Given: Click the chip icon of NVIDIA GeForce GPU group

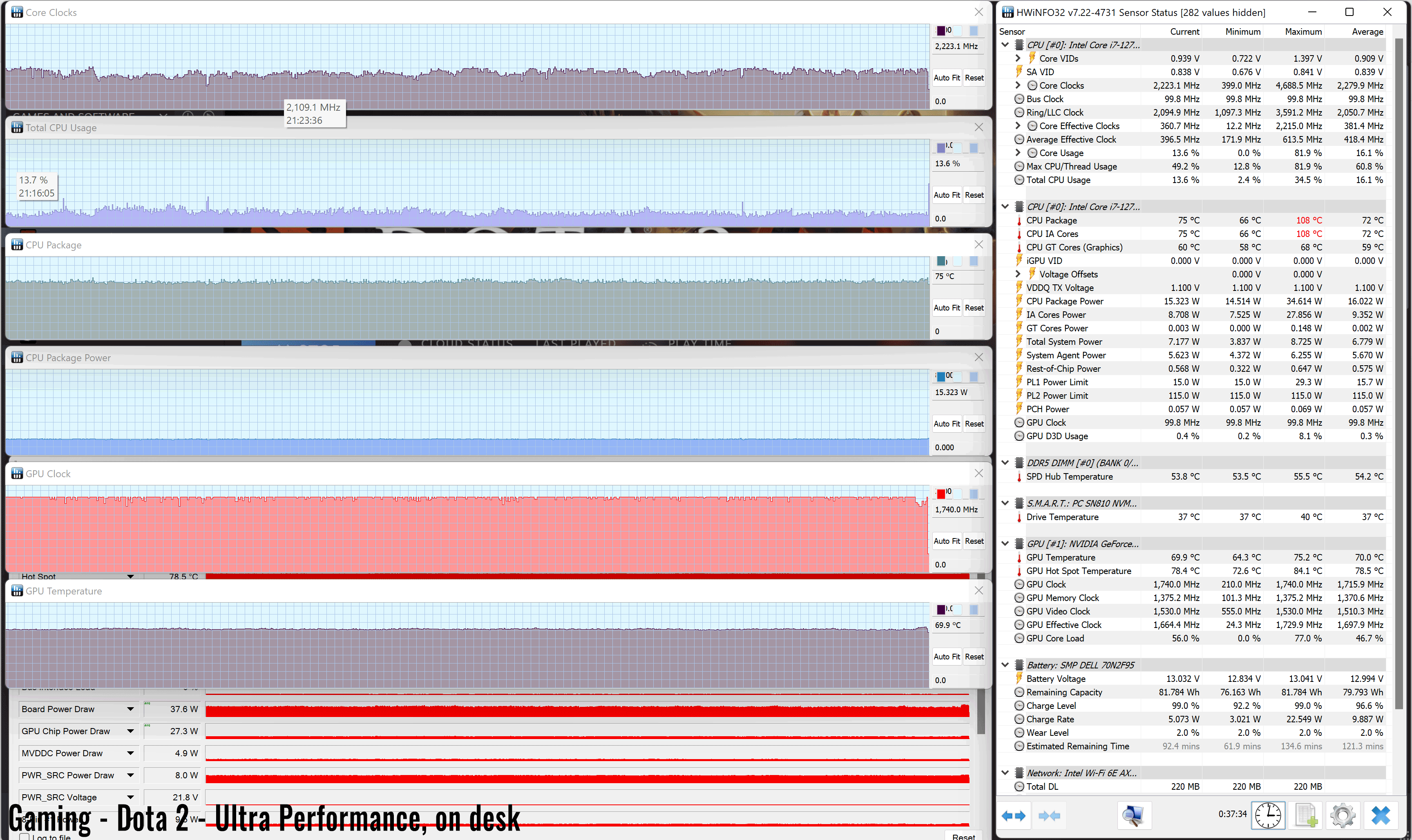Looking at the screenshot, I should 1019,544.
